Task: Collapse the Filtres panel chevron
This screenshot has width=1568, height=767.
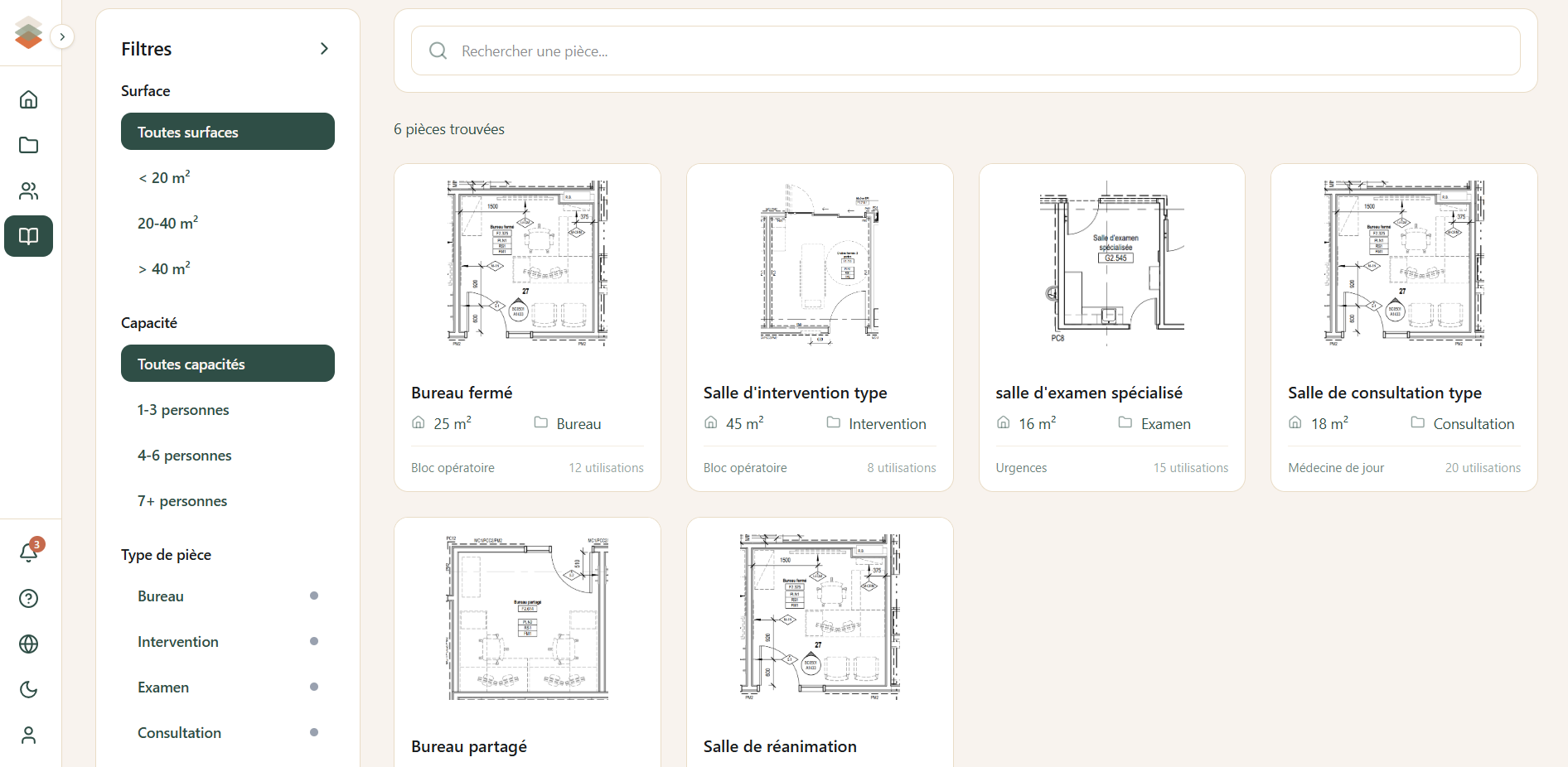Action: (324, 49)
